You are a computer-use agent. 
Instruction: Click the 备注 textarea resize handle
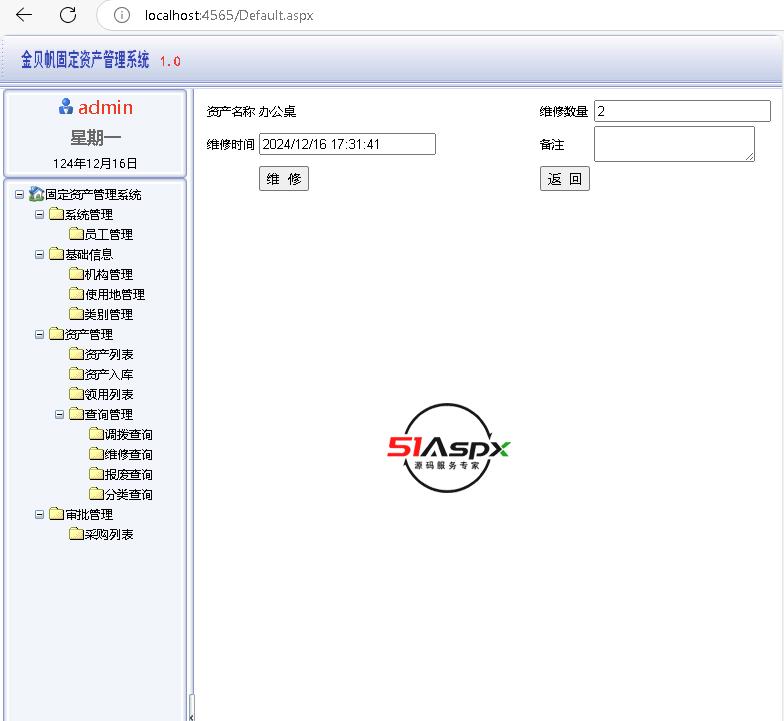pyautogui.click(x=750, y=156)
